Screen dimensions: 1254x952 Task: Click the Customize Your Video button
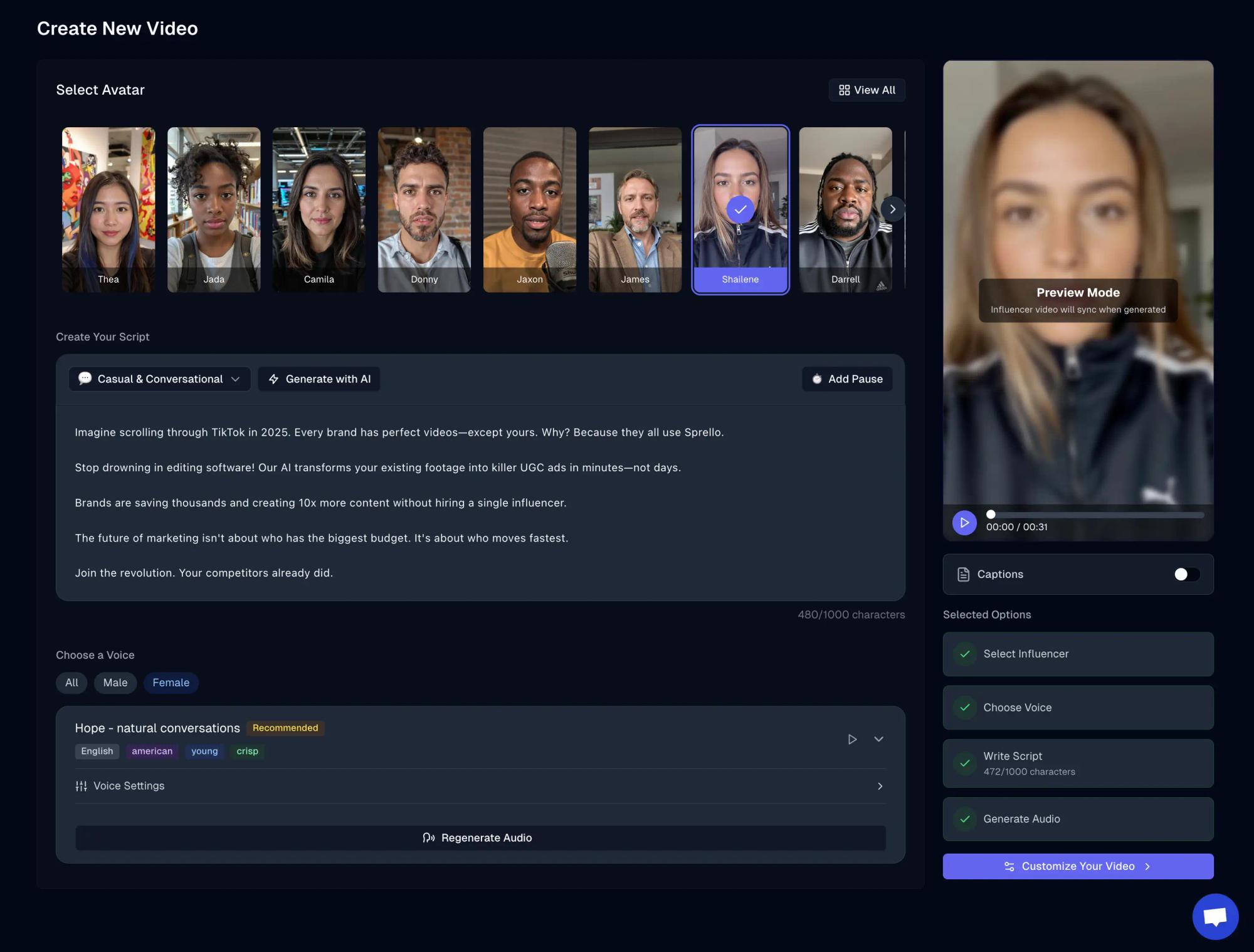1078,866
